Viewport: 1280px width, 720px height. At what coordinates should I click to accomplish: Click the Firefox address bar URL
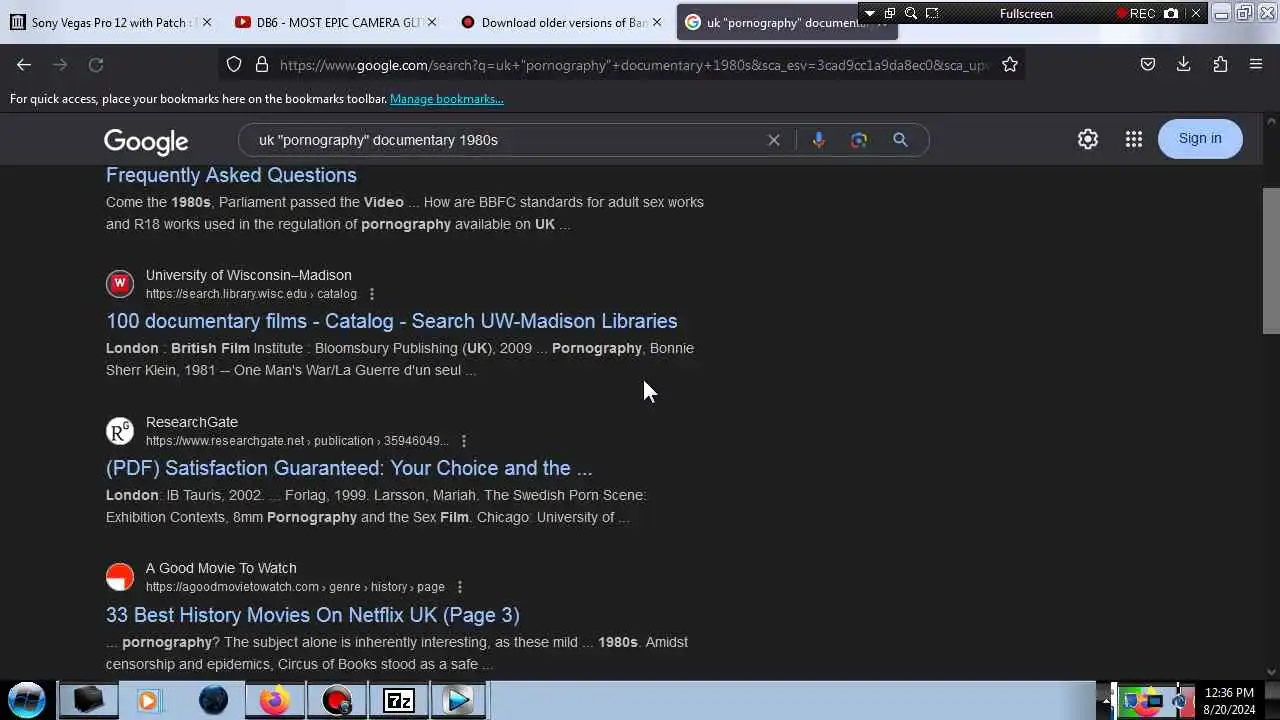pyautogui.click(x=634, y=65)
